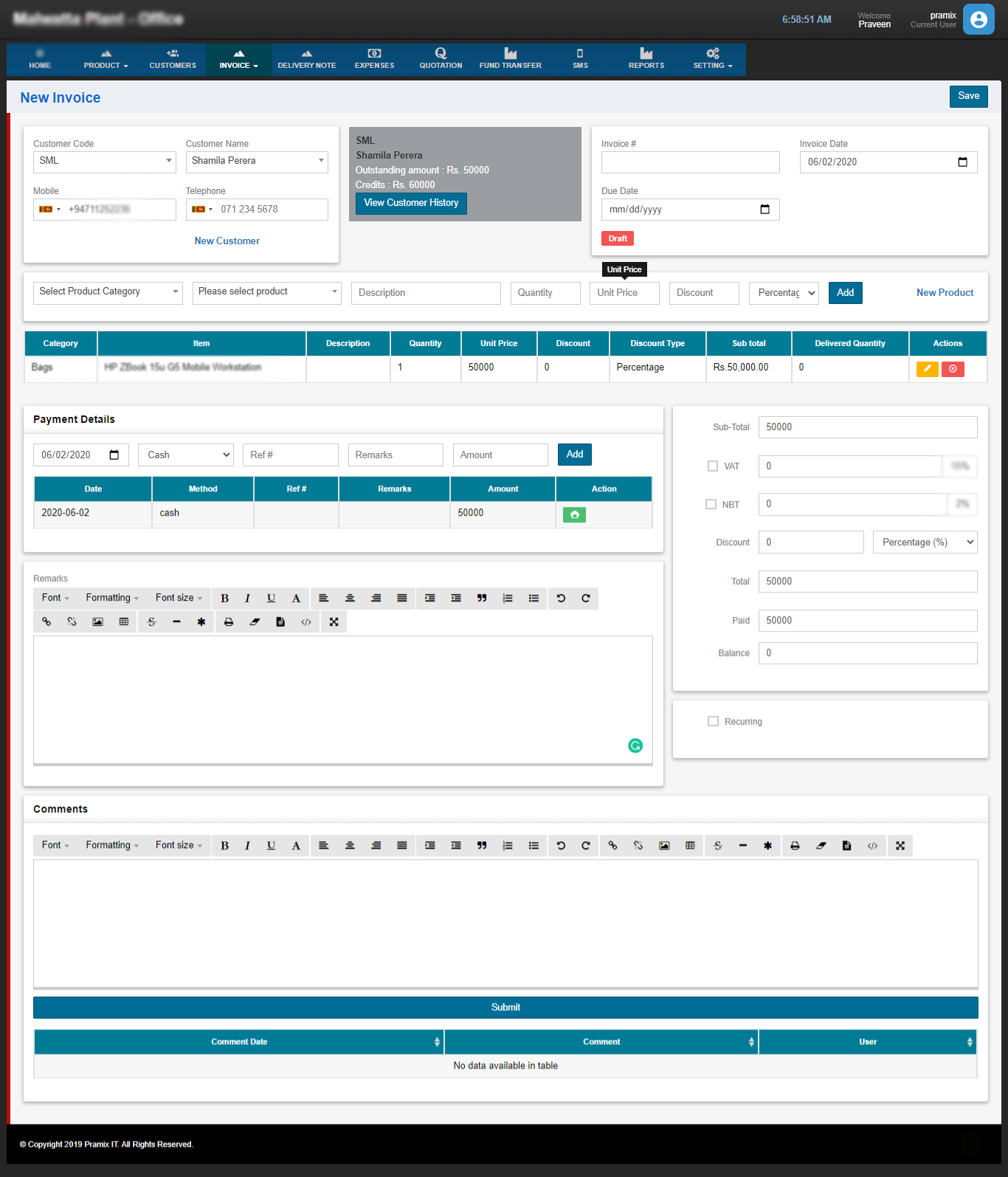Screen dimensions: 1008x1177
Task: Toggle strikethrough in the Comments editor toolbar
Action: click(x=718, y=846)
